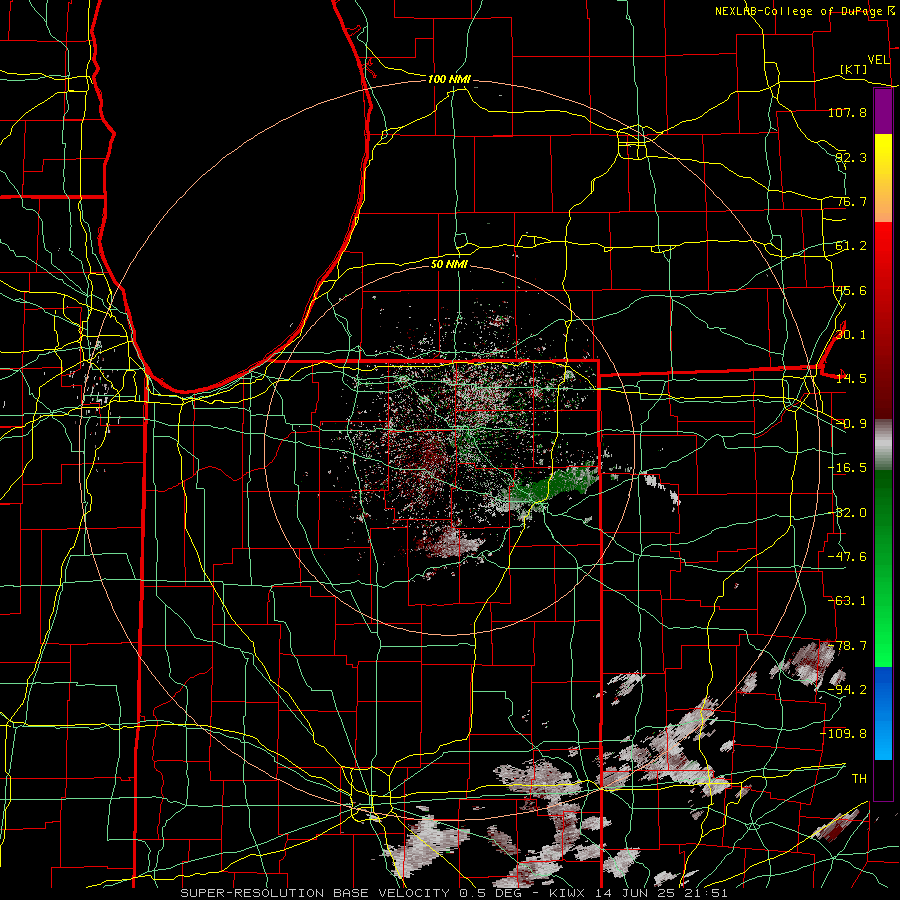This screenshot has height=900, width=900.
Task: Click the [KT] units label
Action: tap(854, 69)
